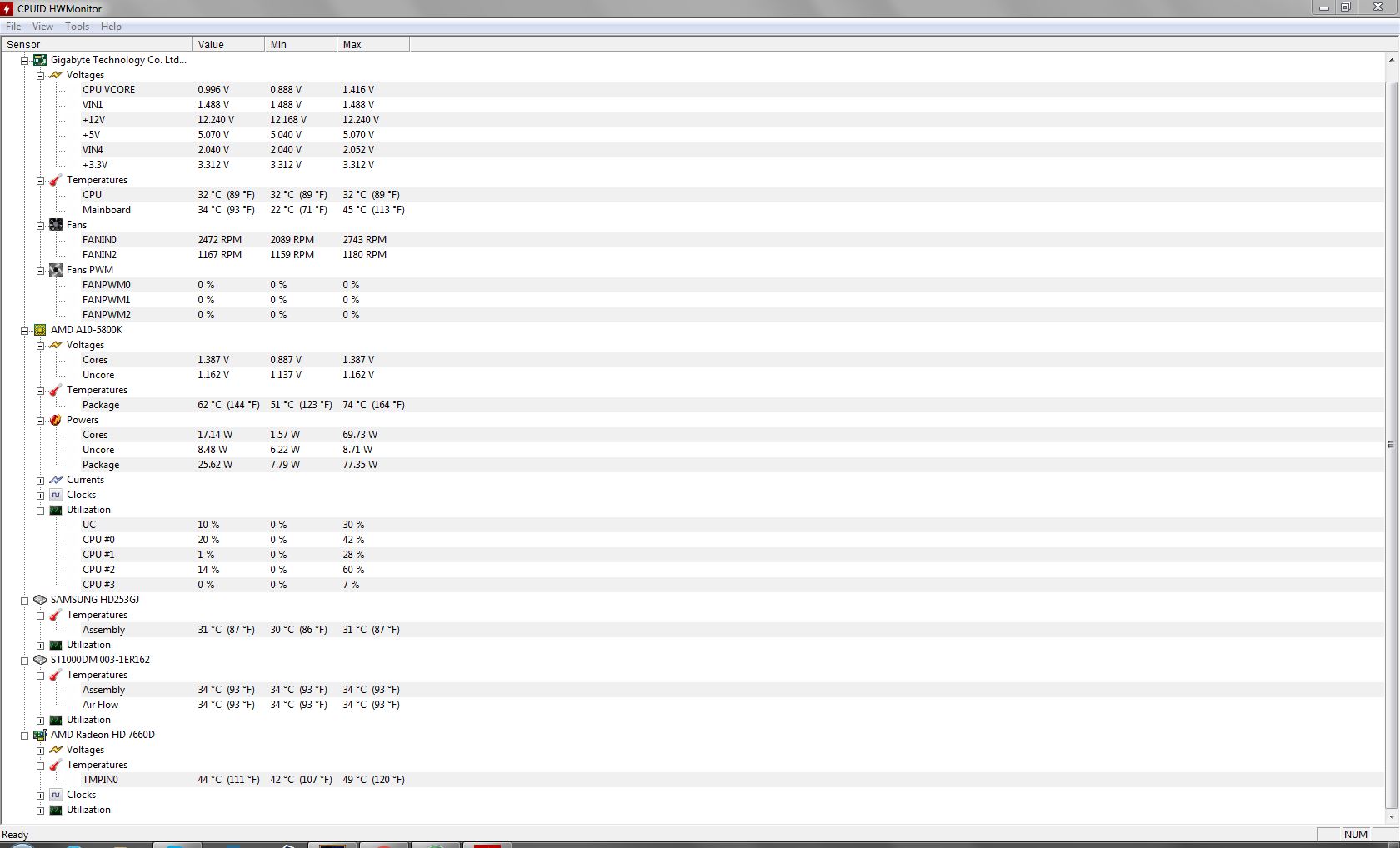Click the Sensor column header
This screenshot has height=848, width=1400.
pos(97,45)
